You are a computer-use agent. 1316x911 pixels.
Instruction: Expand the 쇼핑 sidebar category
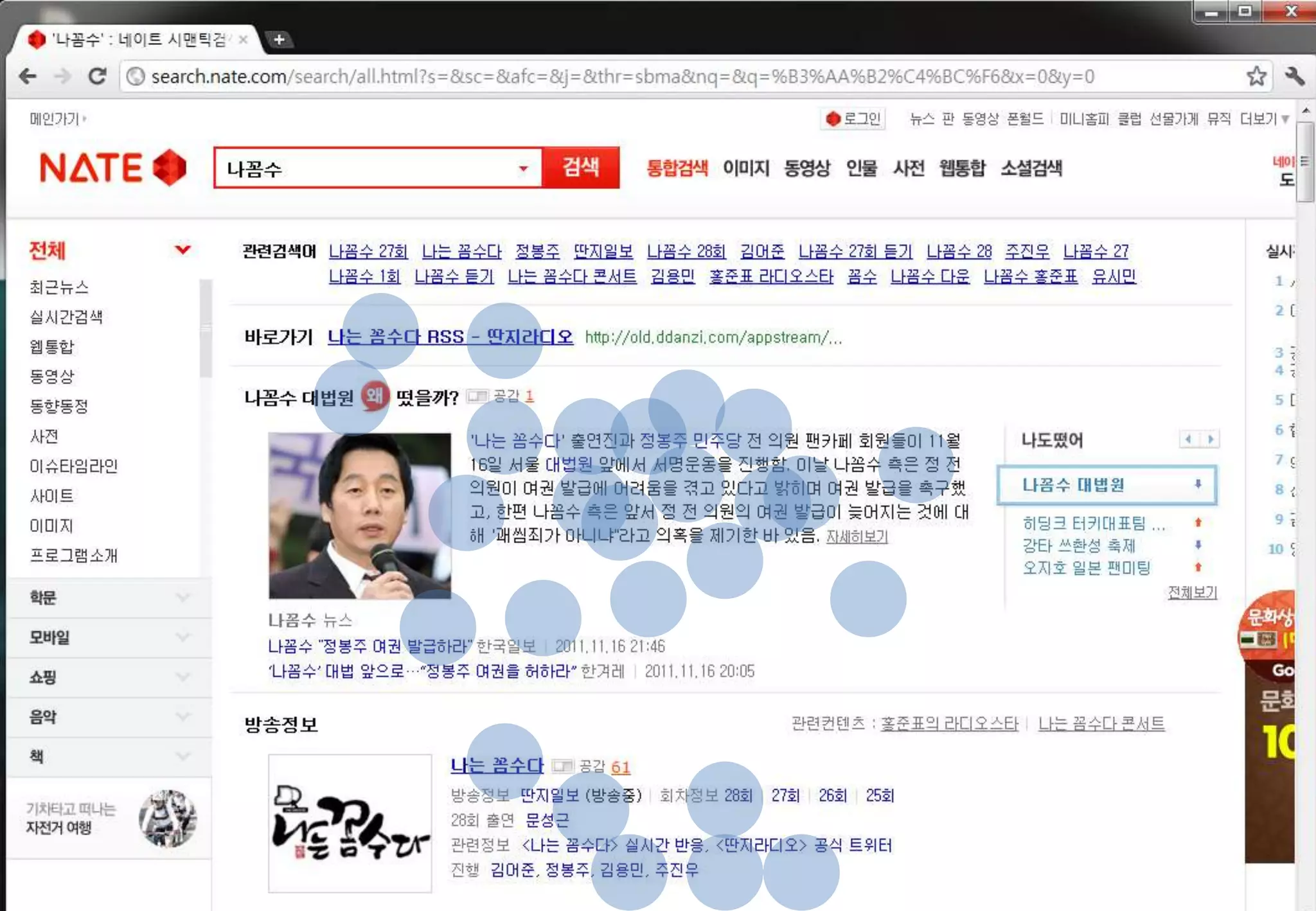[182, 677]
